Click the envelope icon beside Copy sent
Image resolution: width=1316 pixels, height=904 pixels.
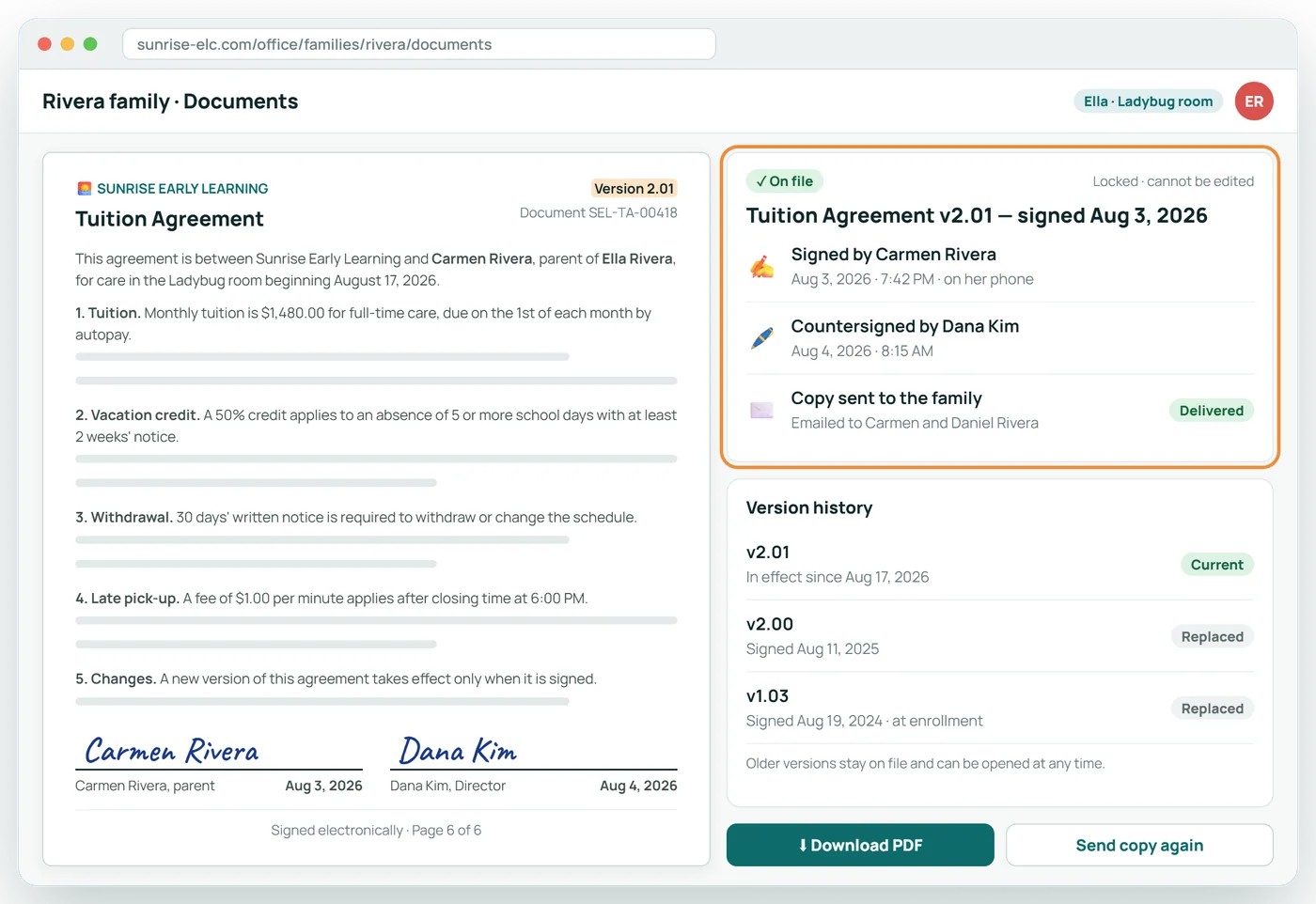pos(762,410)
